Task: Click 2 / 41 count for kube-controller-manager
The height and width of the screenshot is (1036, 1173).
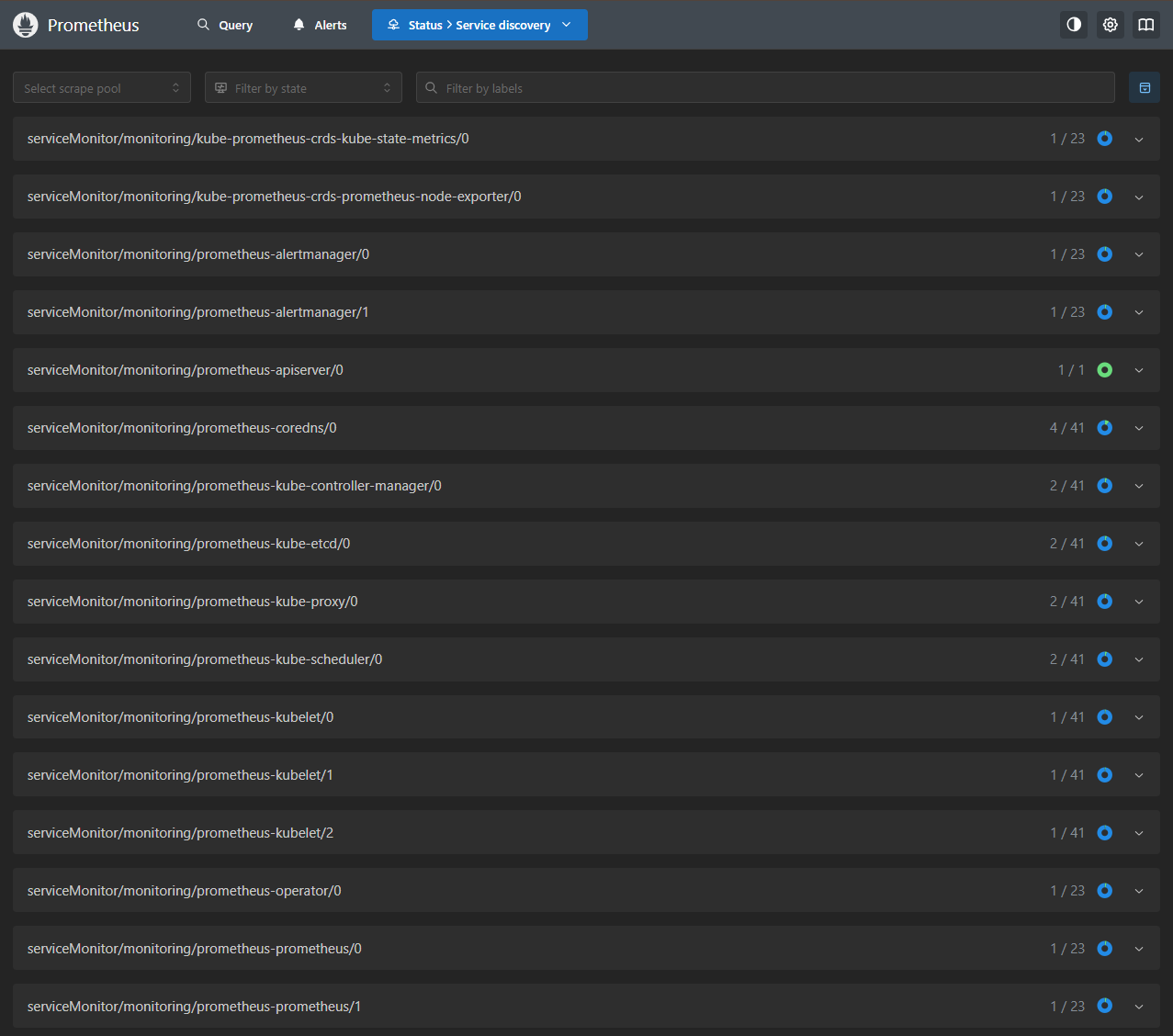Action: point(1067,486)
